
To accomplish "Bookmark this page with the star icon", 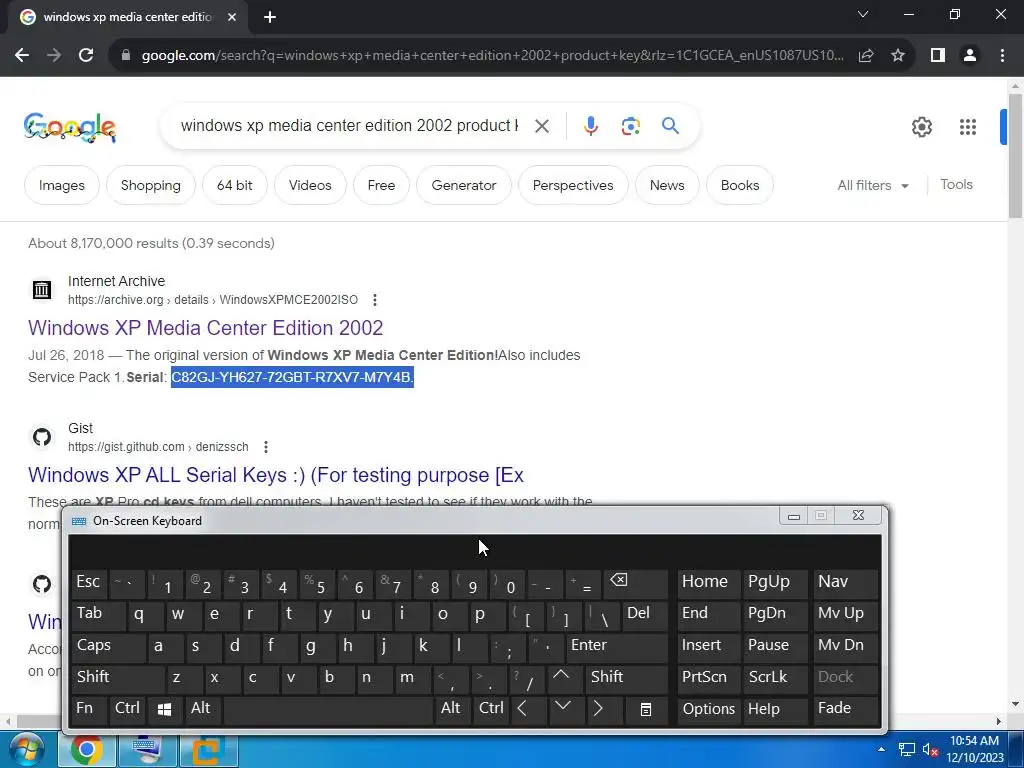I will 898,56.
